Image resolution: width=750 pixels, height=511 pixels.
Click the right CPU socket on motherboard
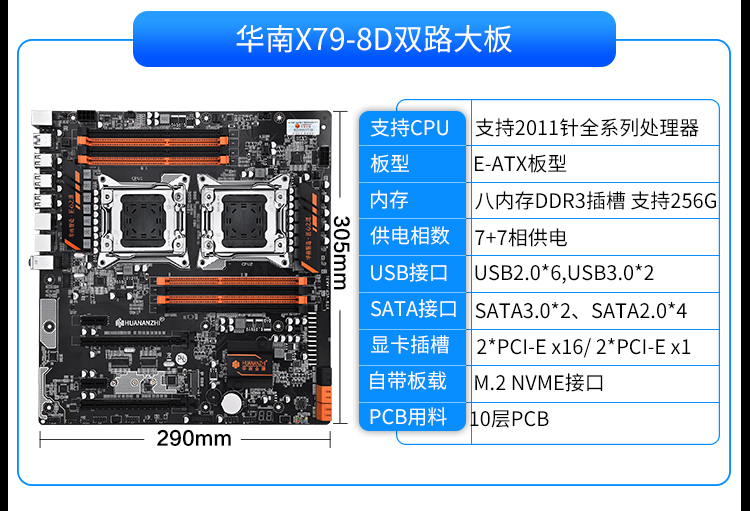[244, 221]
